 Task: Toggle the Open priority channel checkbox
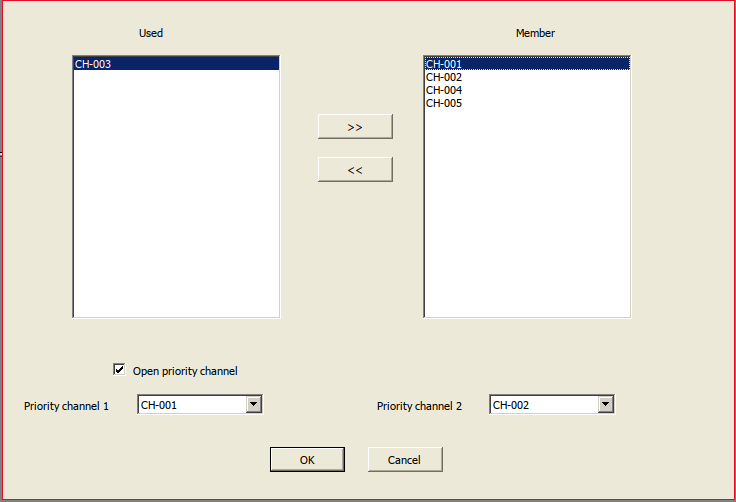point(120,370)
